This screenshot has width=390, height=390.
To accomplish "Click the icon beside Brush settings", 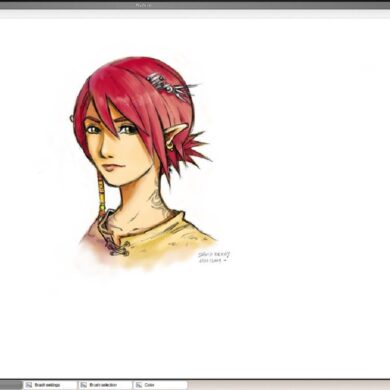I will 29,385.
